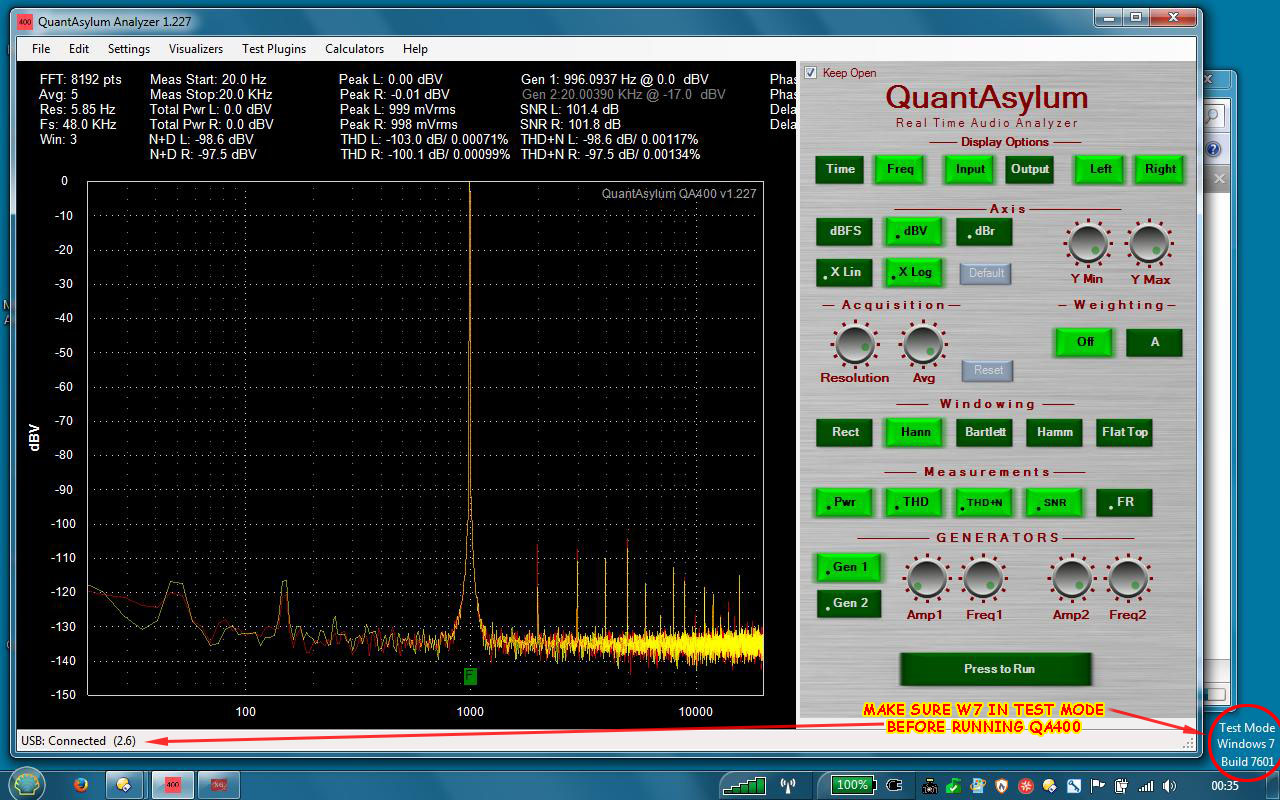Image resolution: width=1280 pixels, height=800 pixels.
Task: Enable A weighting
Action: coord(1155,342)
